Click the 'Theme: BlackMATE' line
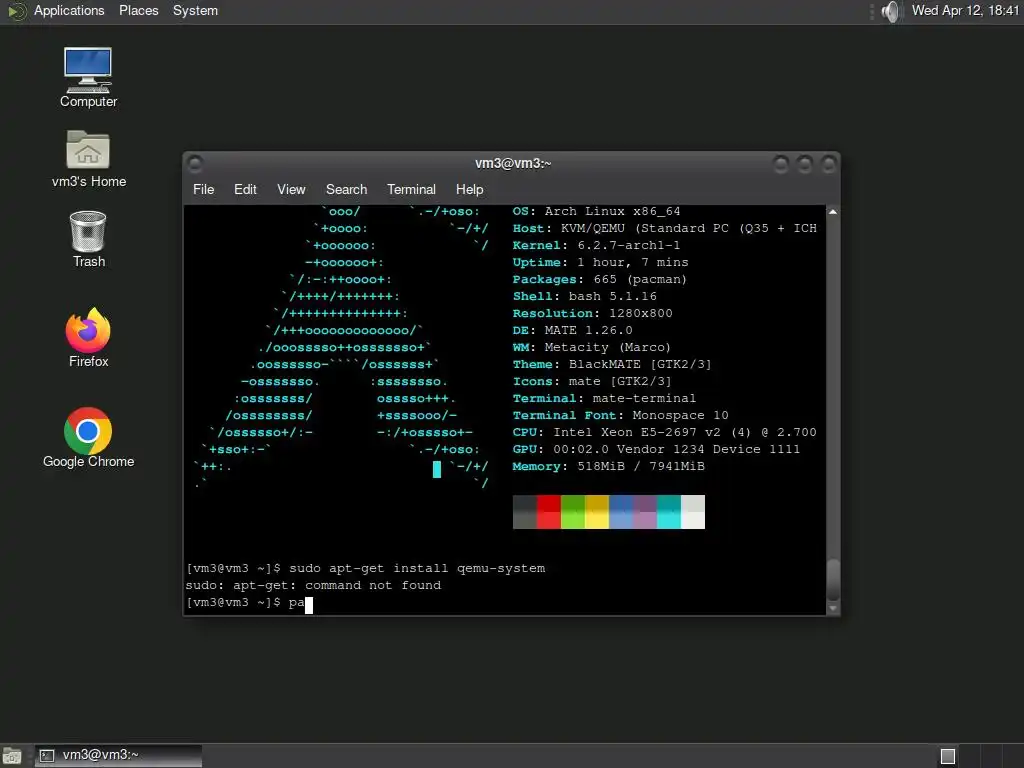 tap(612, 364)
